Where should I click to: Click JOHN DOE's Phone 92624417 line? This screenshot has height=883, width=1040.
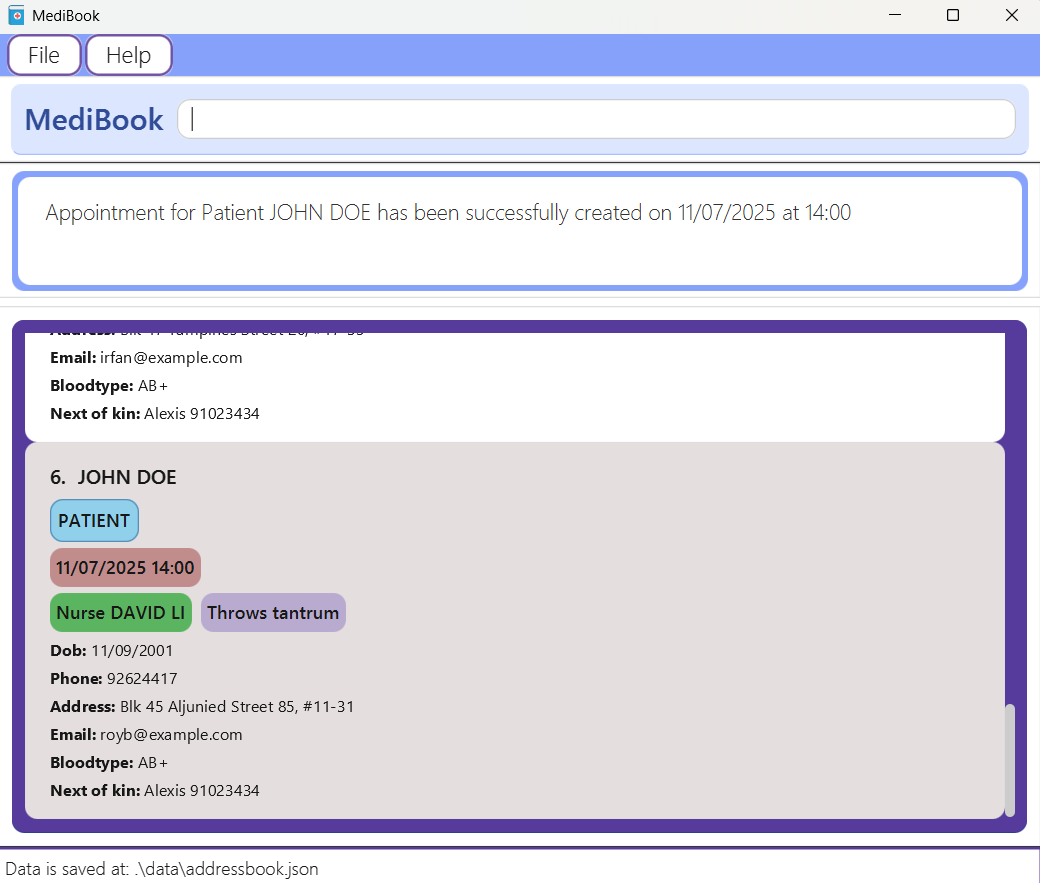click(x=114, y=679)
